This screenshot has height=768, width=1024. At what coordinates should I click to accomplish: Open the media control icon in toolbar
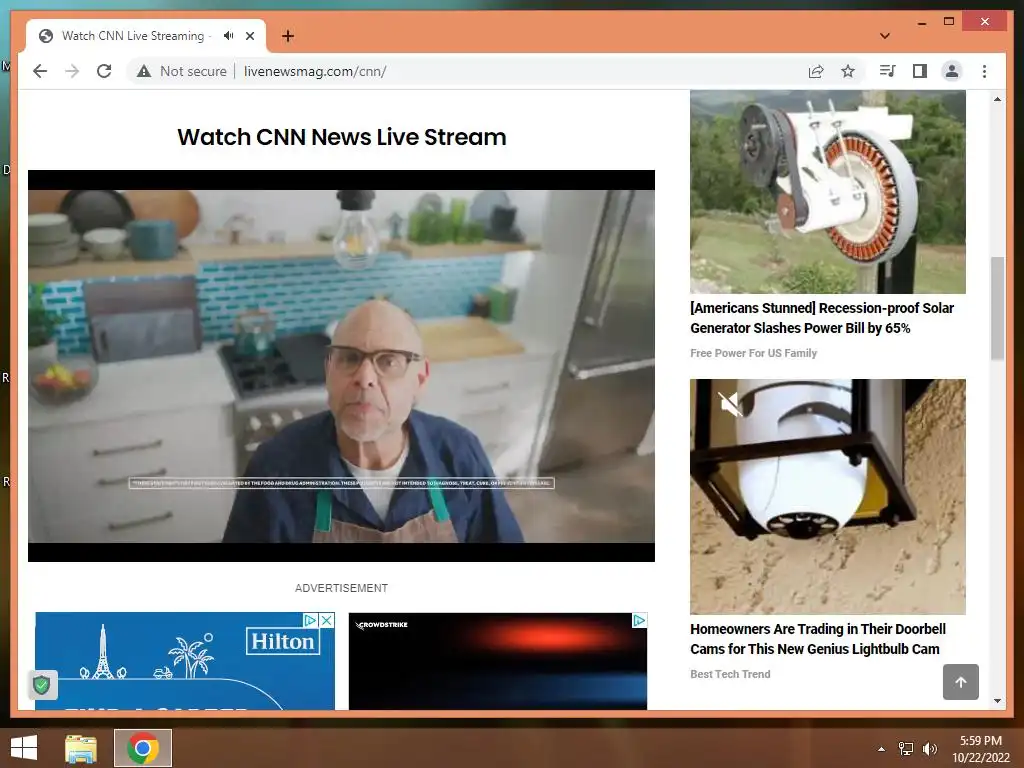click(887, 71)
